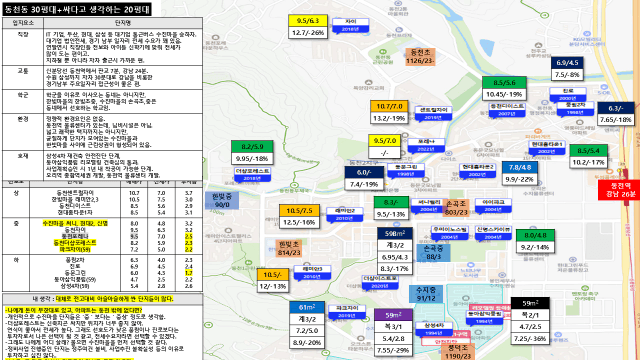Click the 5.4/2.8 cell
The height and width of the screenshot is (360, 640).
point(393,339)
